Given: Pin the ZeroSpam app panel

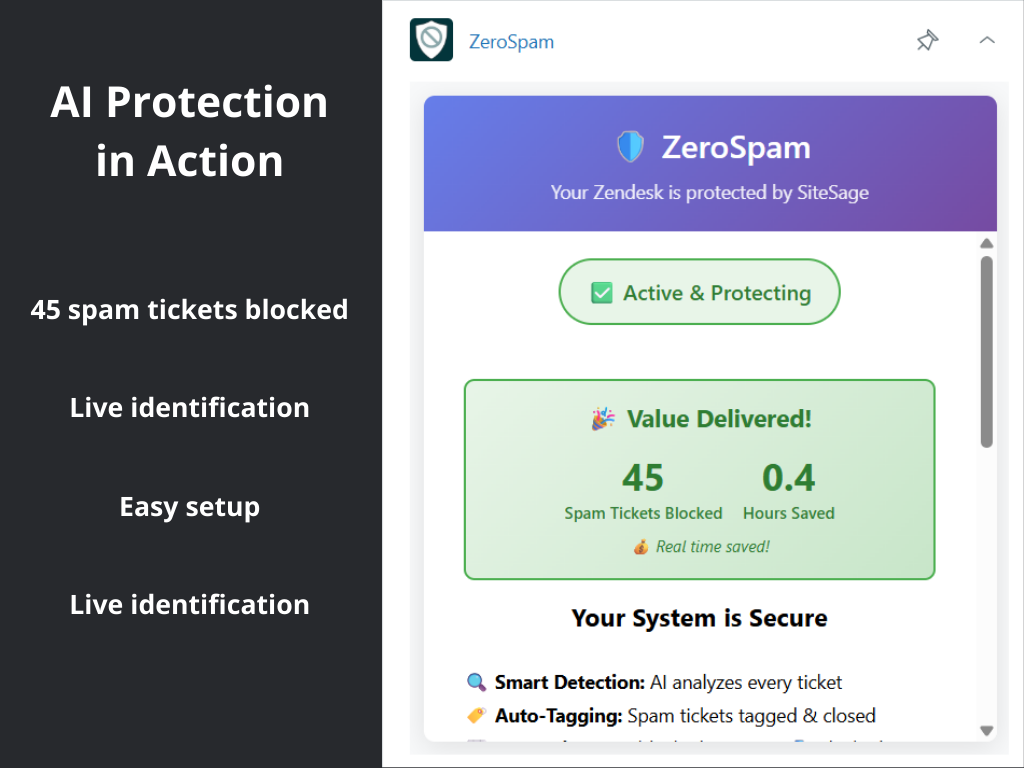Looking at the screenshot, I should click(x=927, y=41).
